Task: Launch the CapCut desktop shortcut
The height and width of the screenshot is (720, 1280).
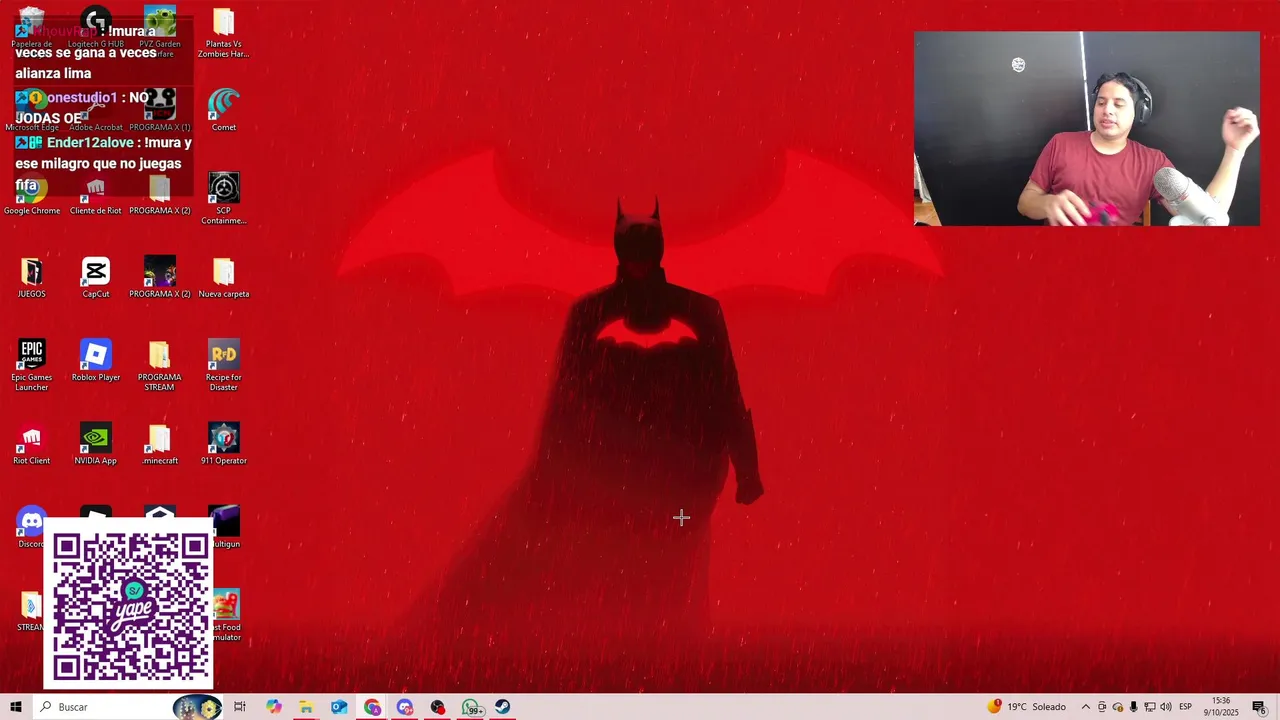Action: (96, 276)
